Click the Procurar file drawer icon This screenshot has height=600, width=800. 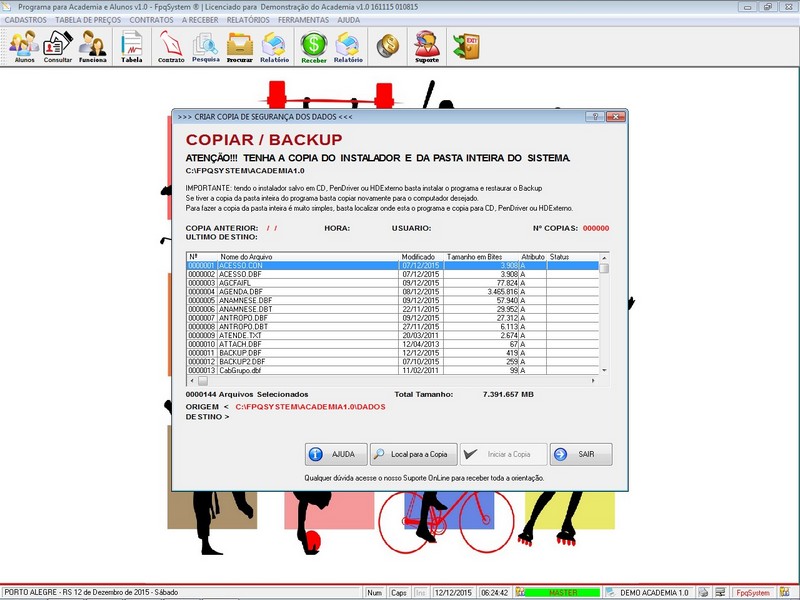[x=240, y=46]
